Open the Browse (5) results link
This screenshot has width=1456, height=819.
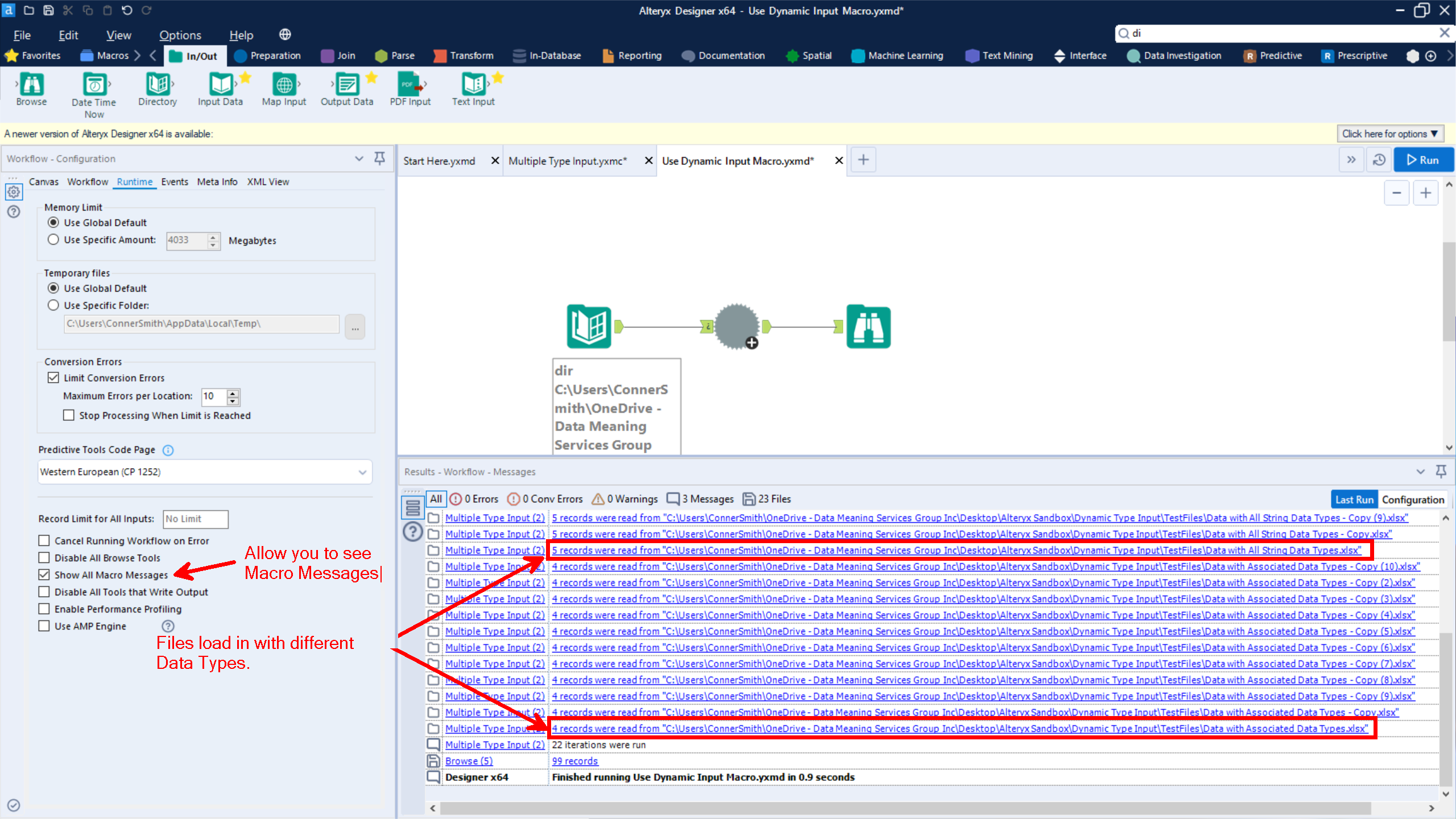point(468,760)
